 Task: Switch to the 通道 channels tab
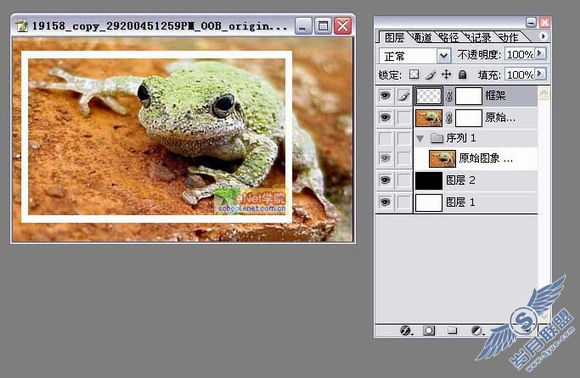pos(421,37)
